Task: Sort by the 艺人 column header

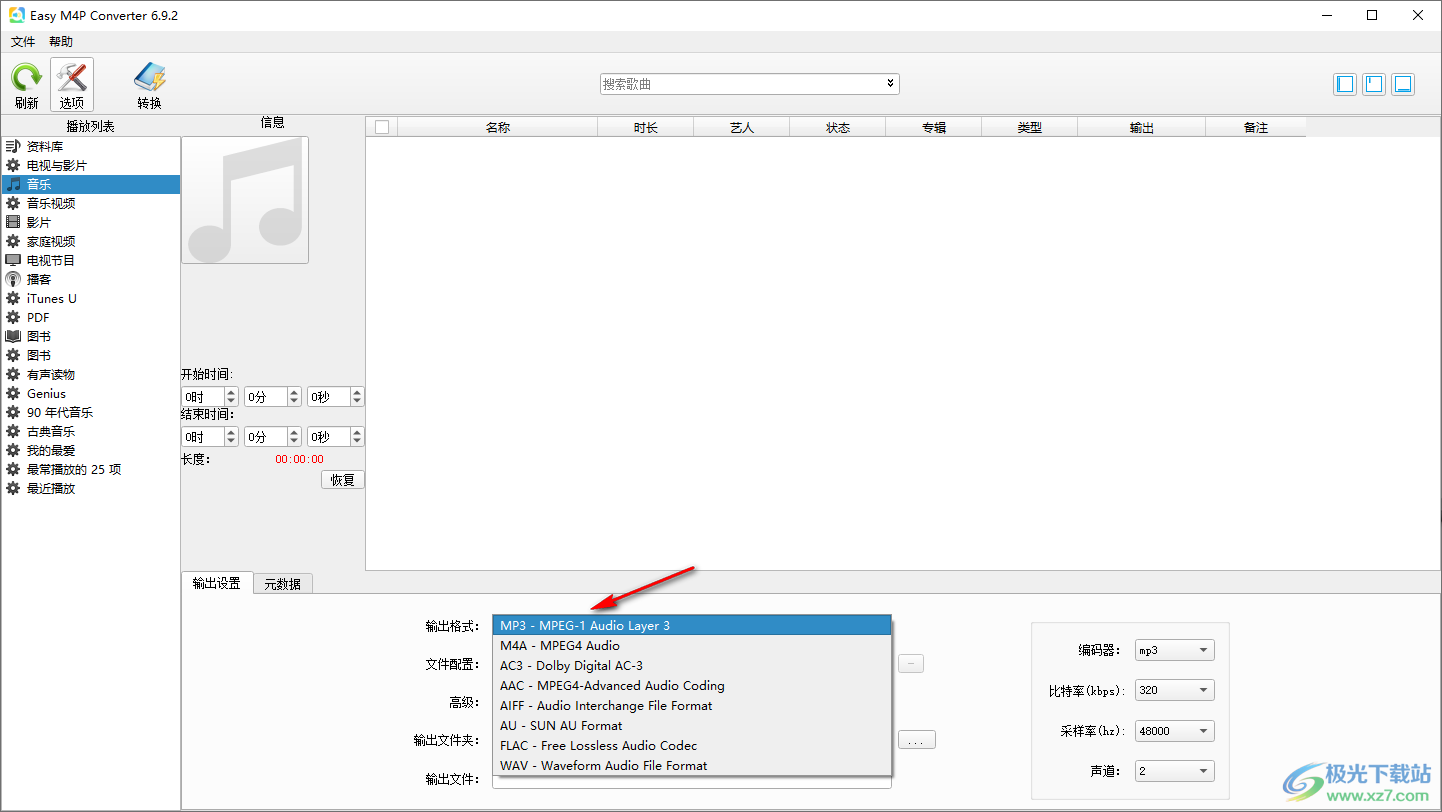Action: coord(741,127)
